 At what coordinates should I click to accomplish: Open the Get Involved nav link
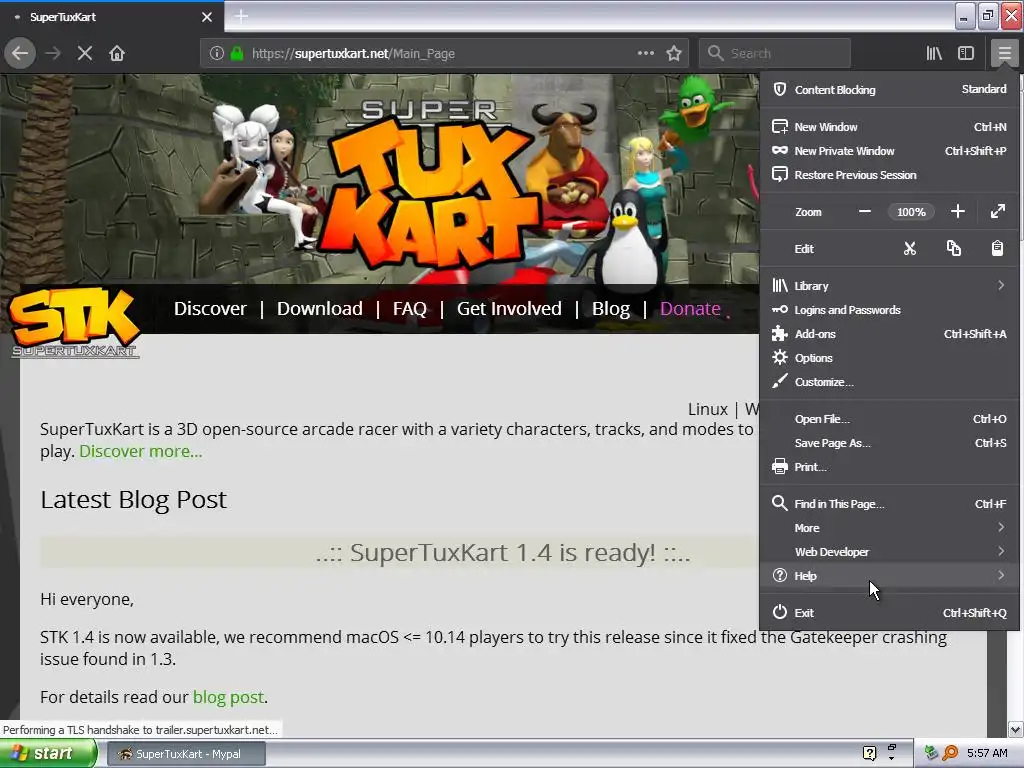click(509, 308)
